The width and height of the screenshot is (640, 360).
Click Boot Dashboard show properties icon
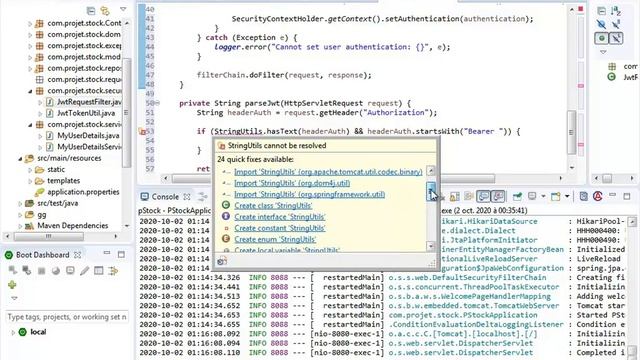[x=99, y=270]
